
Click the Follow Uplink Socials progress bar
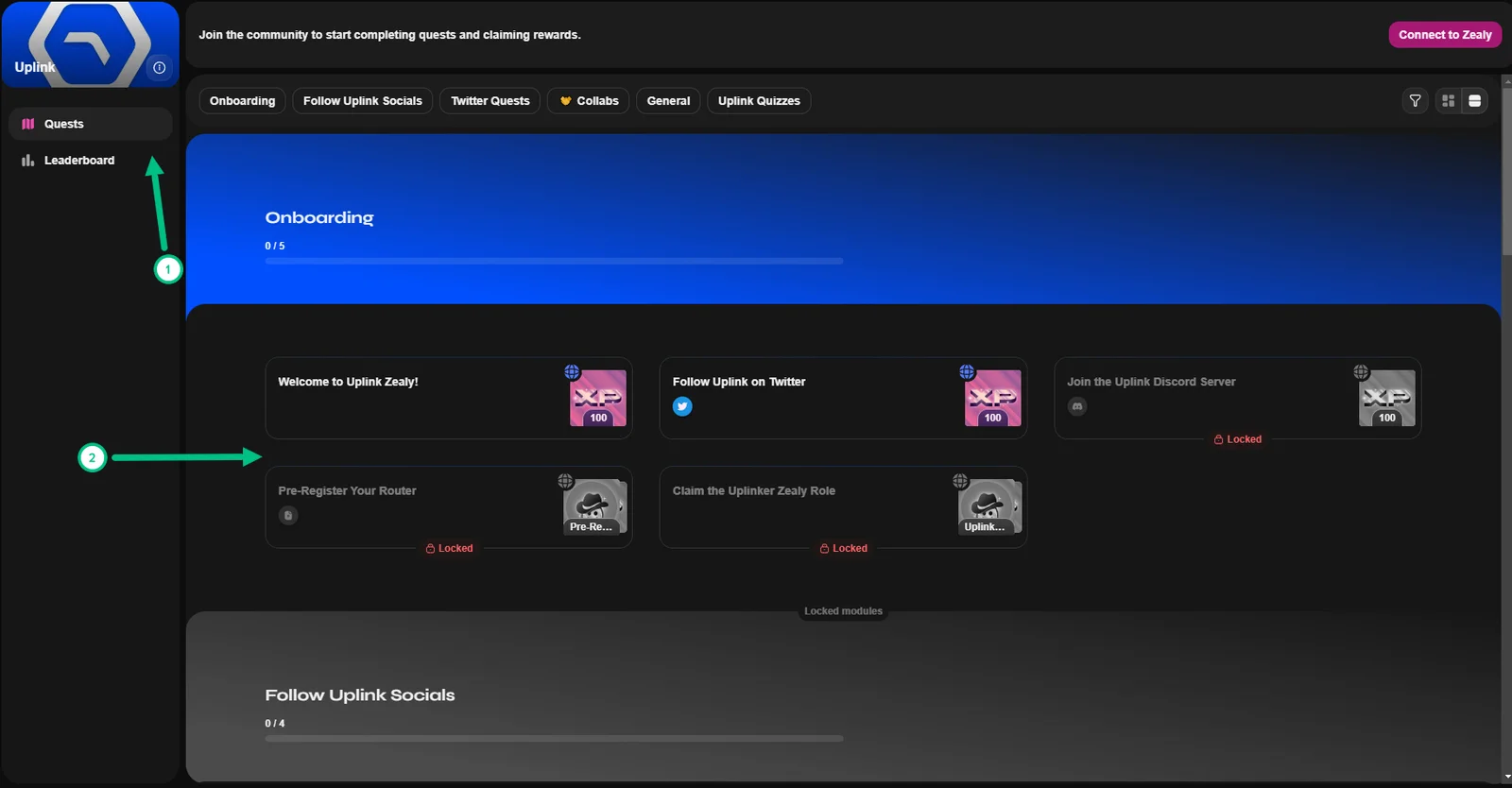(554, 739)
